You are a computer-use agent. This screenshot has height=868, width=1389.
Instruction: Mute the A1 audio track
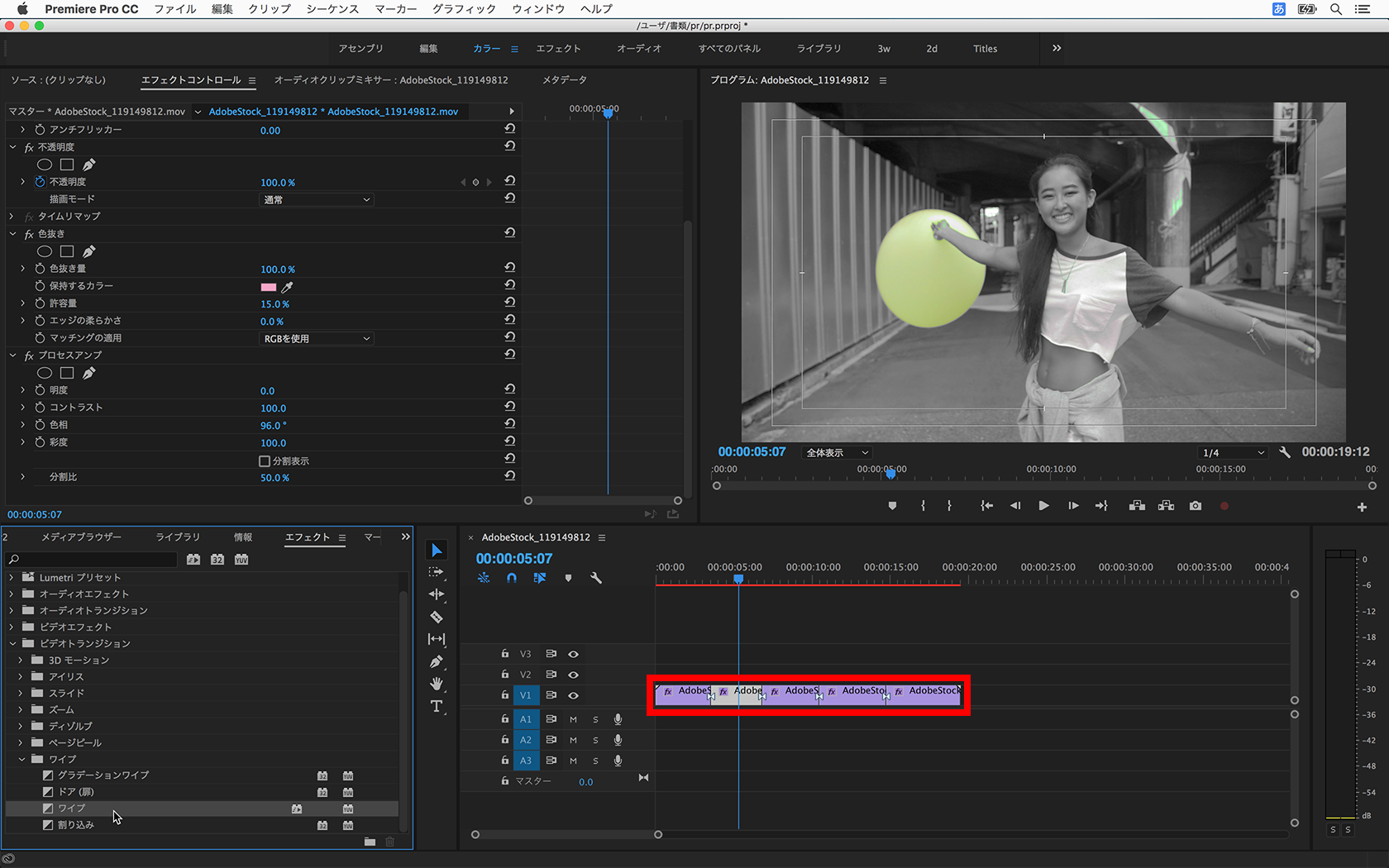[x=573, y=719]
